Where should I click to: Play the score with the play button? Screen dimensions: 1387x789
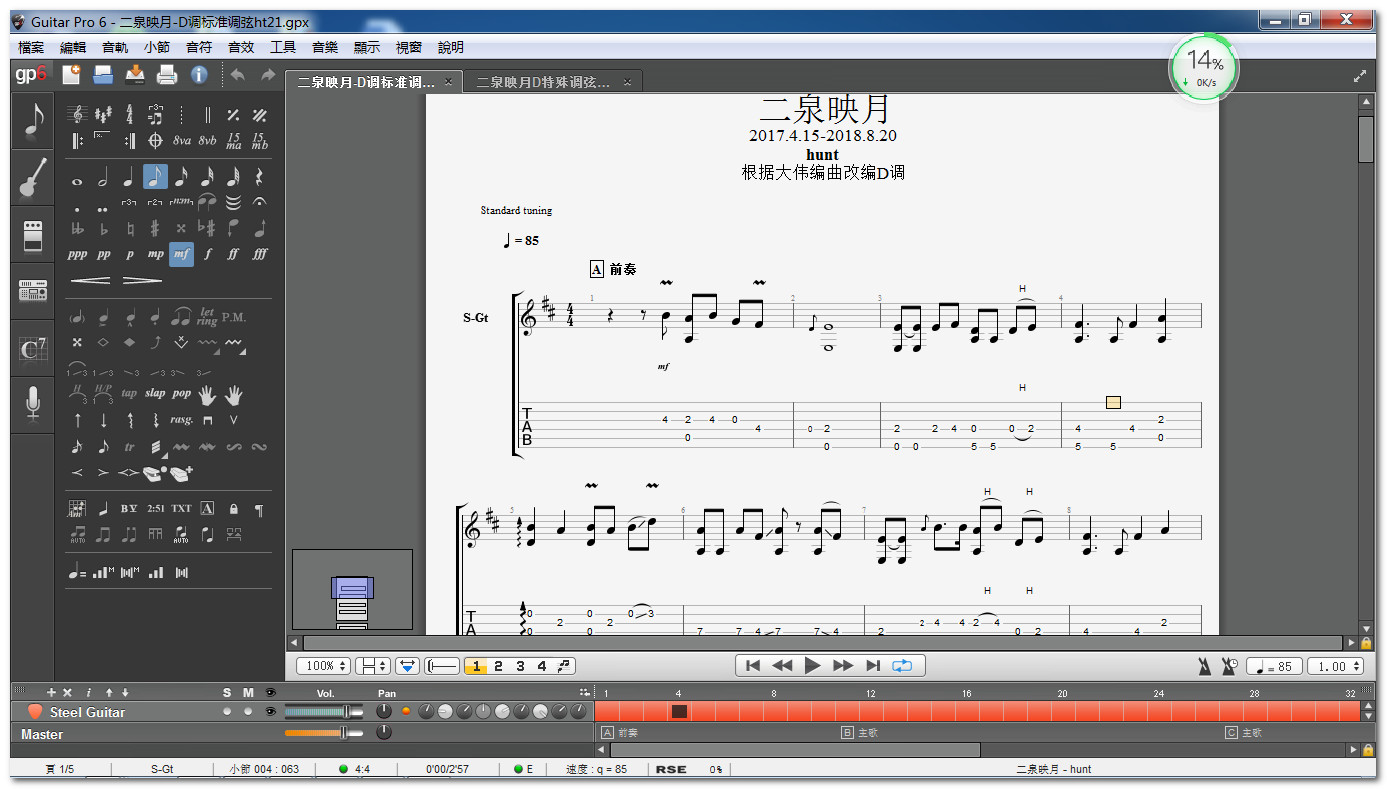[813, 665]
